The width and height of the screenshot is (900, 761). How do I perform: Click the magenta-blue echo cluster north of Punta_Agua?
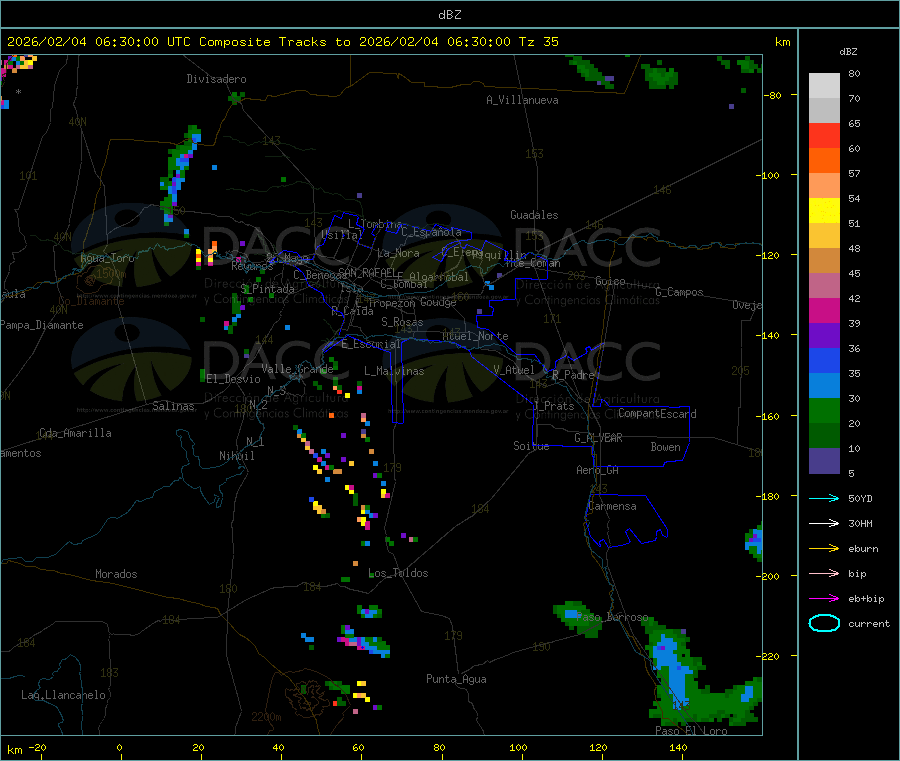pyautogui.click(x=365, y=640)
